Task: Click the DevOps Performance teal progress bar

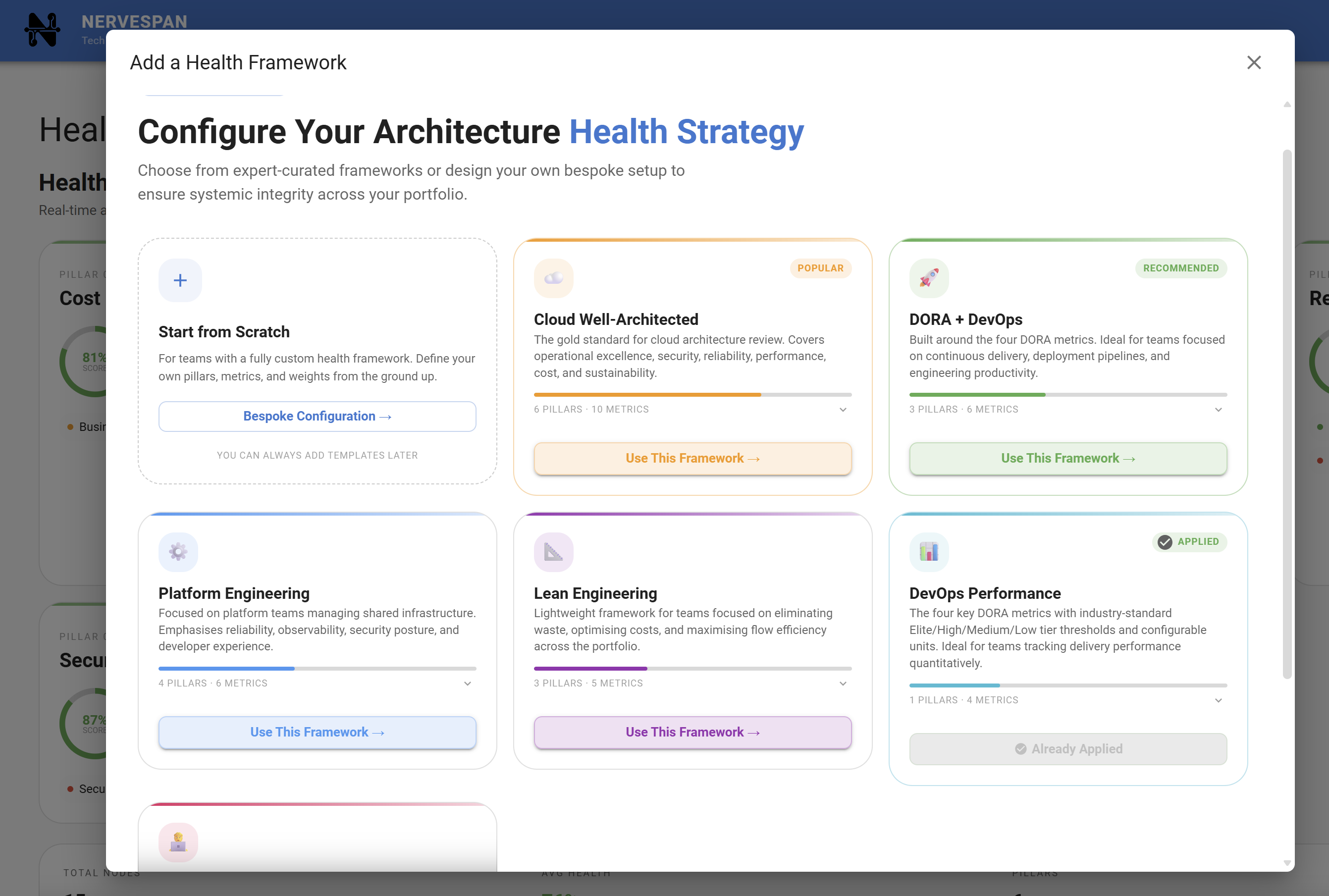Action: pos(1068,685)
